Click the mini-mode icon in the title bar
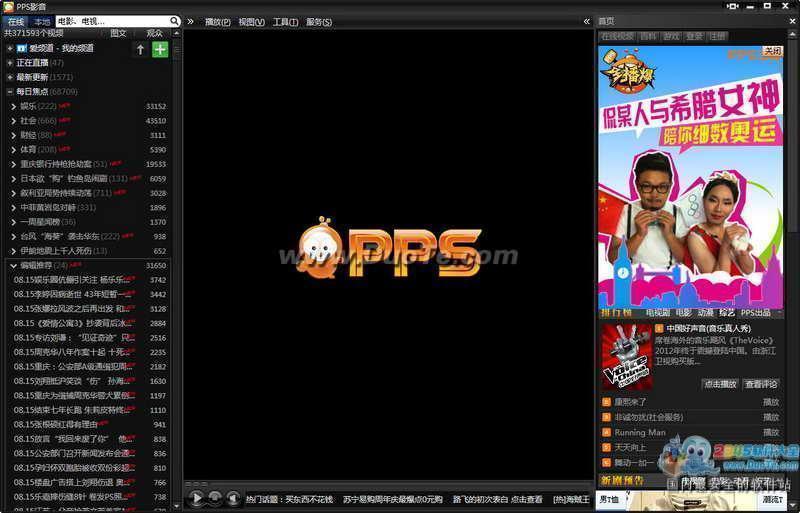Viewport: 800px width, 513px height. click(733, 6)
